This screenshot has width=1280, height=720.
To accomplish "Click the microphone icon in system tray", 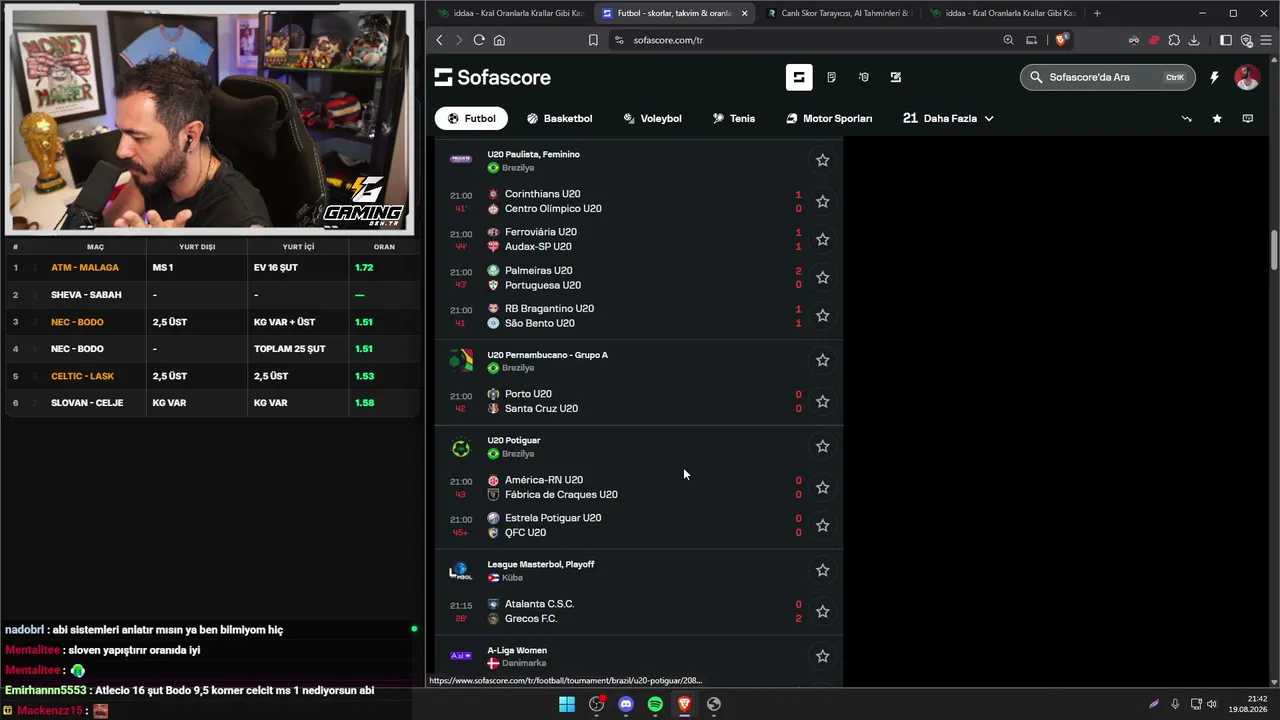I will click(1175, 704).
